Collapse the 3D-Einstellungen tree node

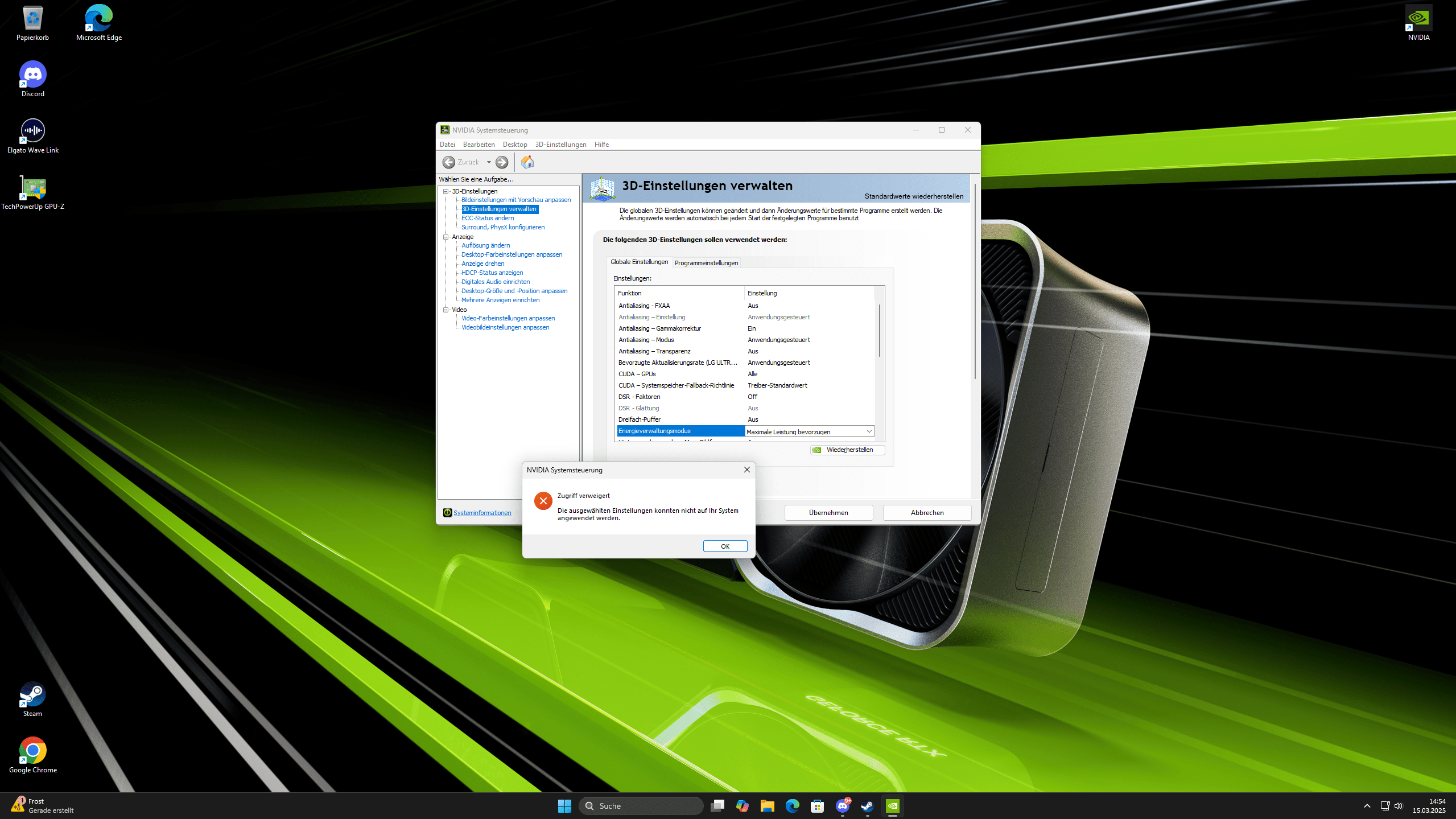[x=447, y=191]
